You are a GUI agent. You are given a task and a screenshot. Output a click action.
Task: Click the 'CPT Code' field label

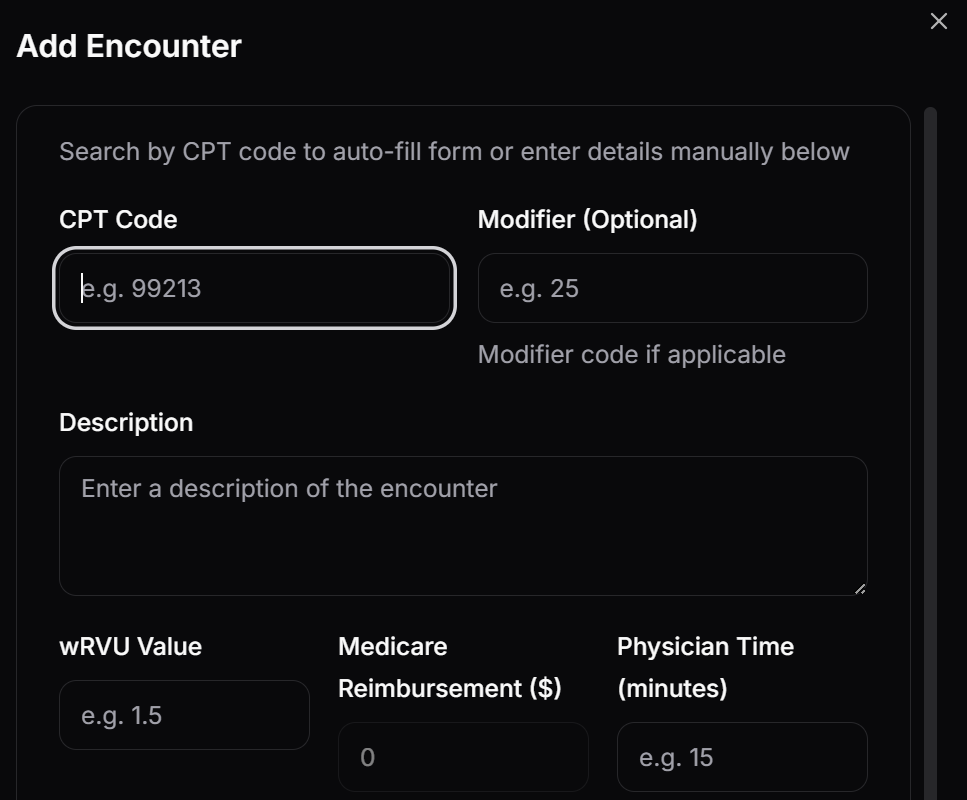(x=118, y=220)
